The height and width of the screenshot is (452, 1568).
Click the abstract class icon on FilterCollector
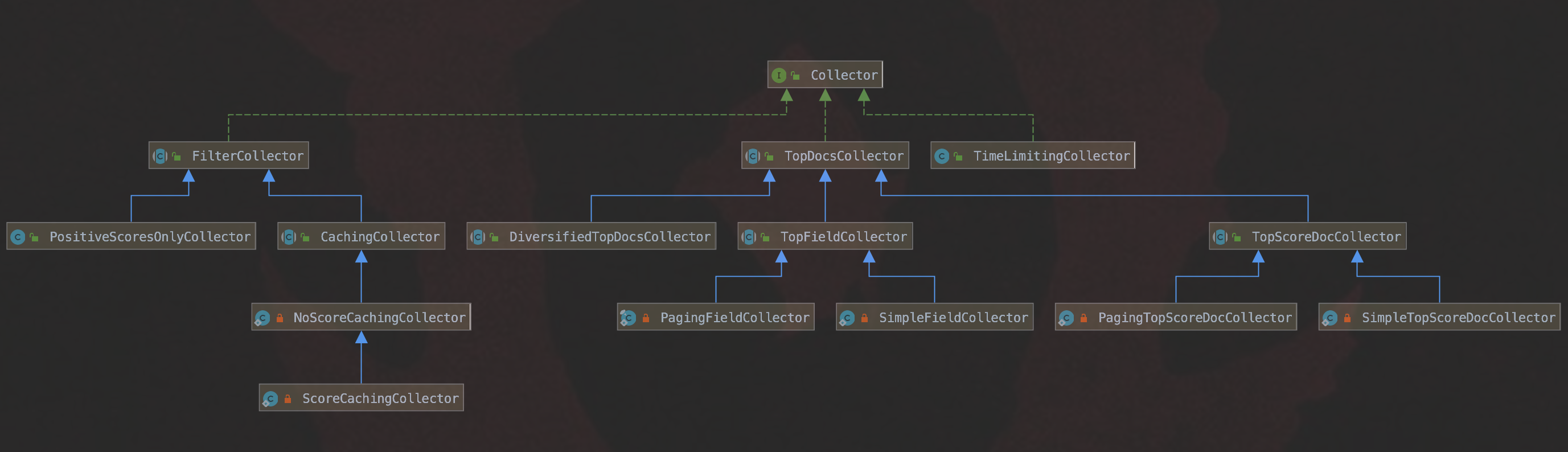(x=160, y=157)
